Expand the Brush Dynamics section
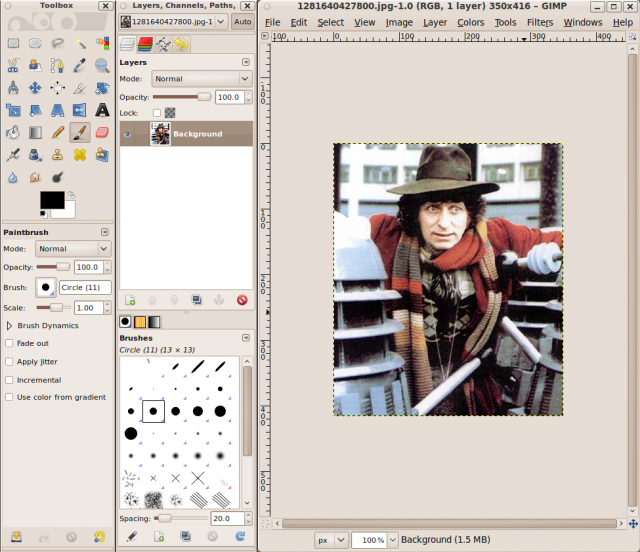Viewport: 640px width, 552px height. pos(10,325)
